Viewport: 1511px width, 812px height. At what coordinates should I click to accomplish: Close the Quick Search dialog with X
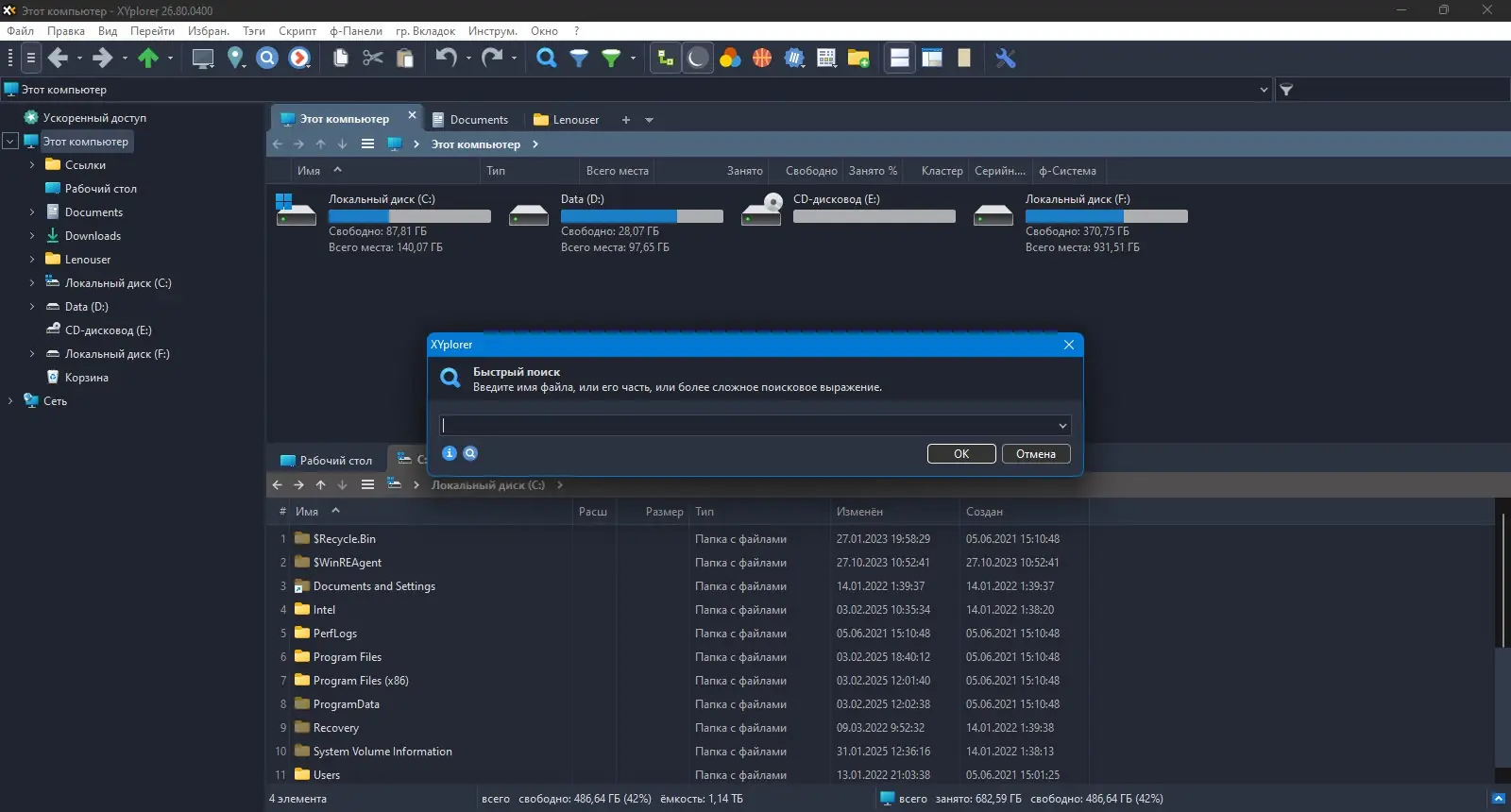click(x=1069, y=345)
